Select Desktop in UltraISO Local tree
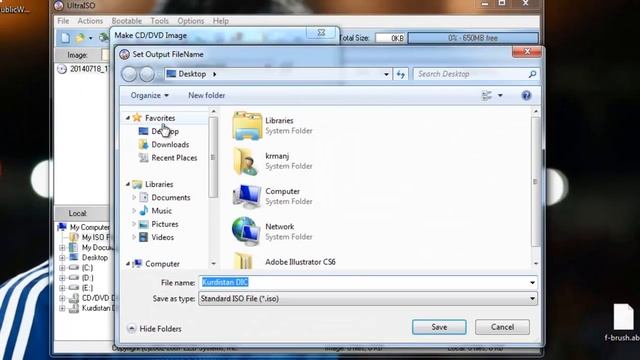 click(x=95, y=258)
